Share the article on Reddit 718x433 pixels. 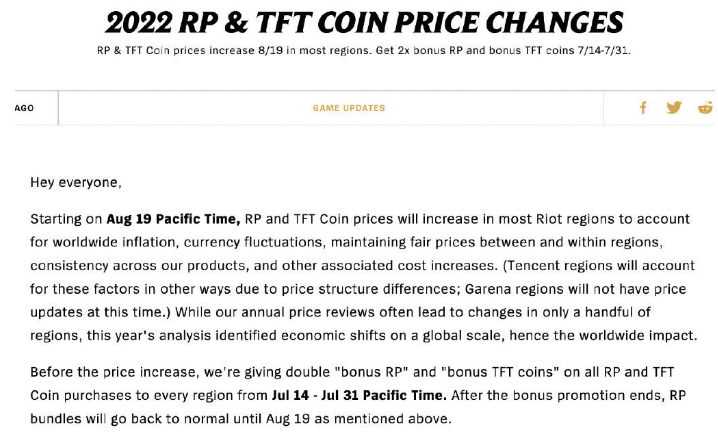[x=706, y=108]
